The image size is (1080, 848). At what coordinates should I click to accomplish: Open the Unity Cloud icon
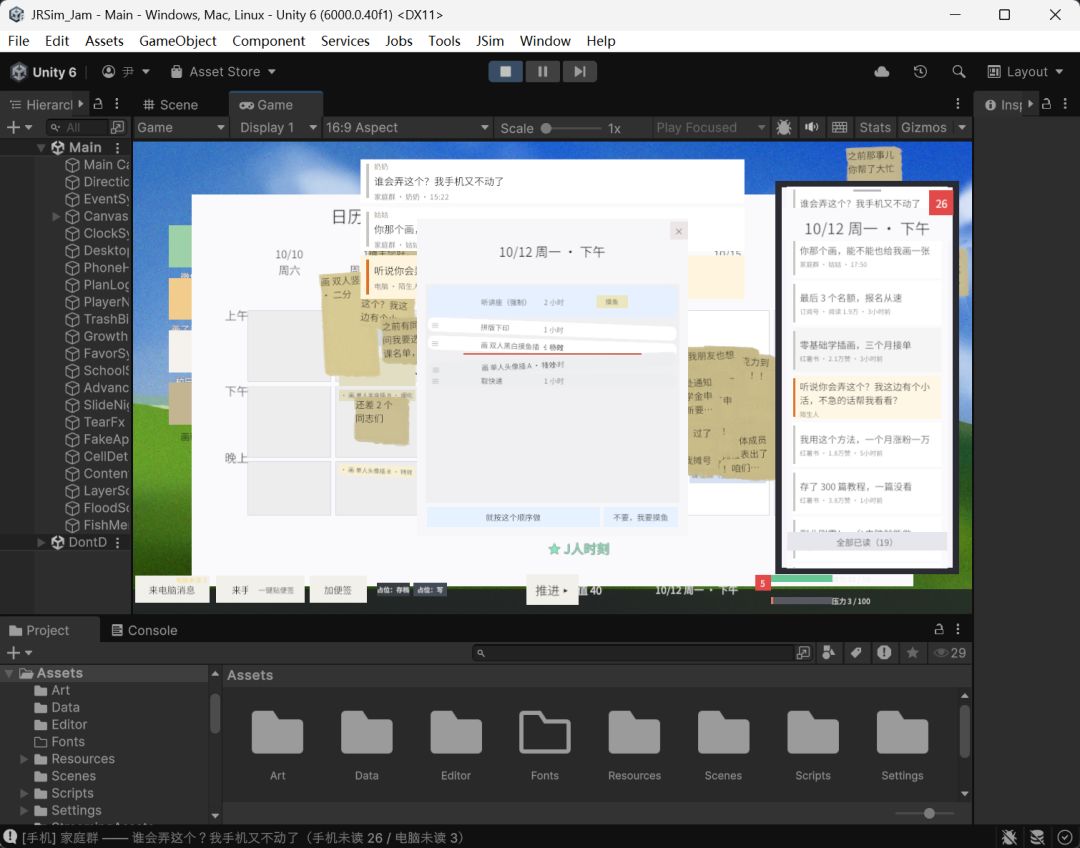click(x=882, y=72)
